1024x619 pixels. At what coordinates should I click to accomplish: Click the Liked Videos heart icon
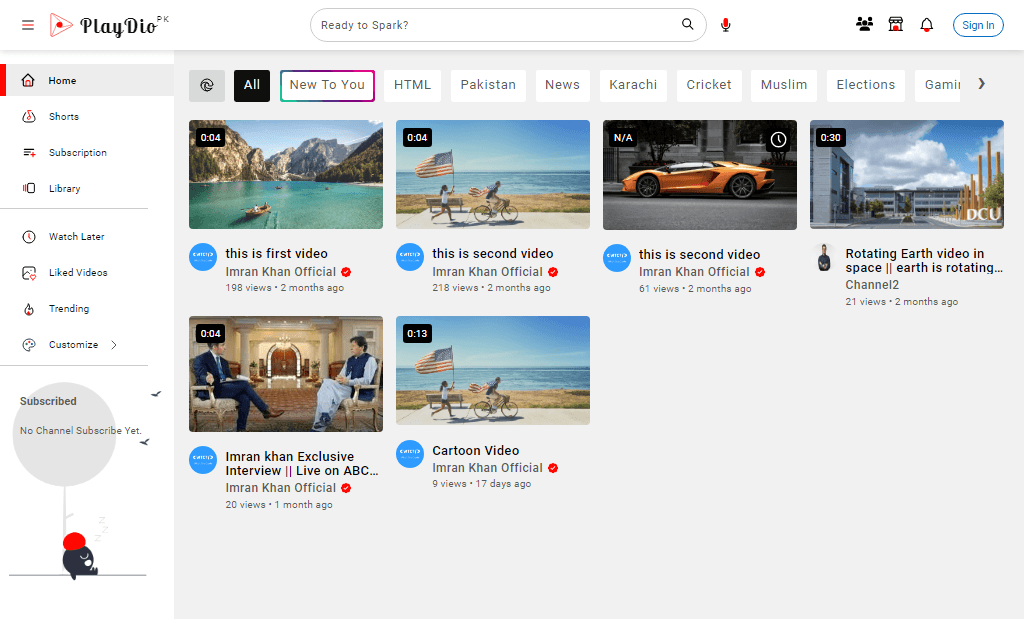coord(29,273)
